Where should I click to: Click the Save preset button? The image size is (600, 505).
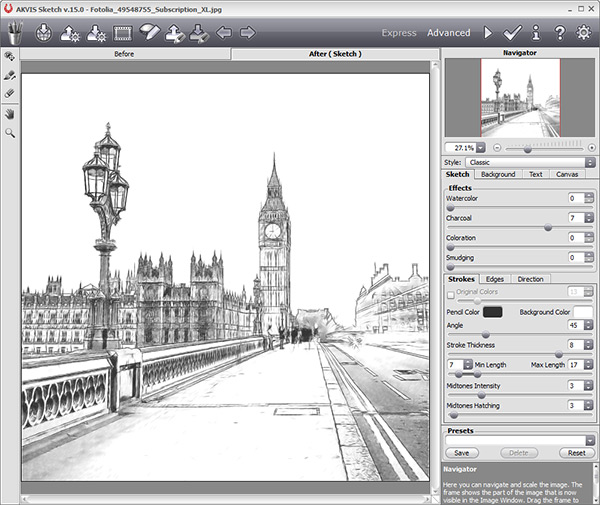click(x=462, y=453)
